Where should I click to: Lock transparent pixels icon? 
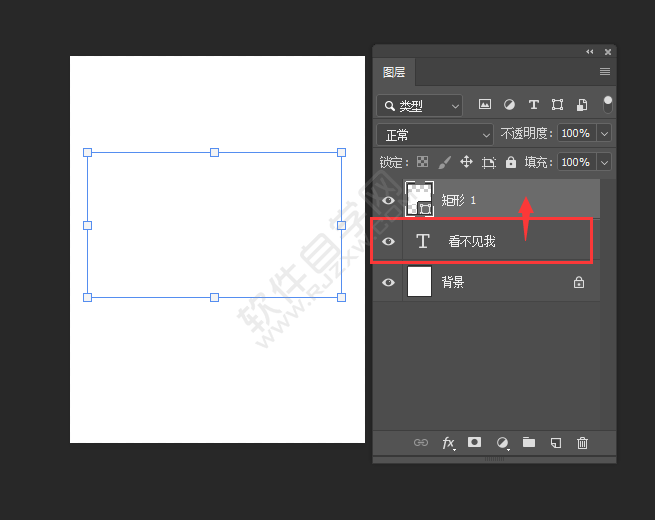click(x=422, y=162)
